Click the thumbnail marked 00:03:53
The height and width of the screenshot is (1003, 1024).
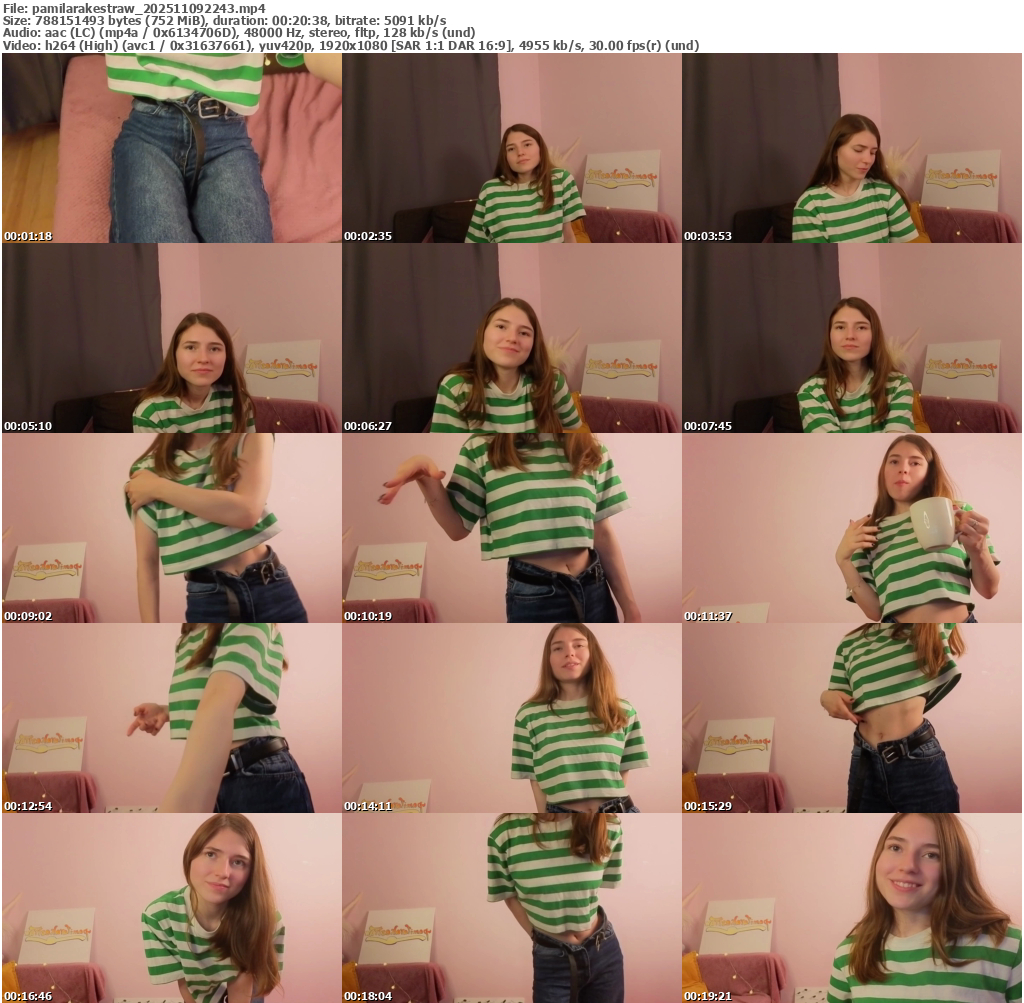(x=851, y=148)
